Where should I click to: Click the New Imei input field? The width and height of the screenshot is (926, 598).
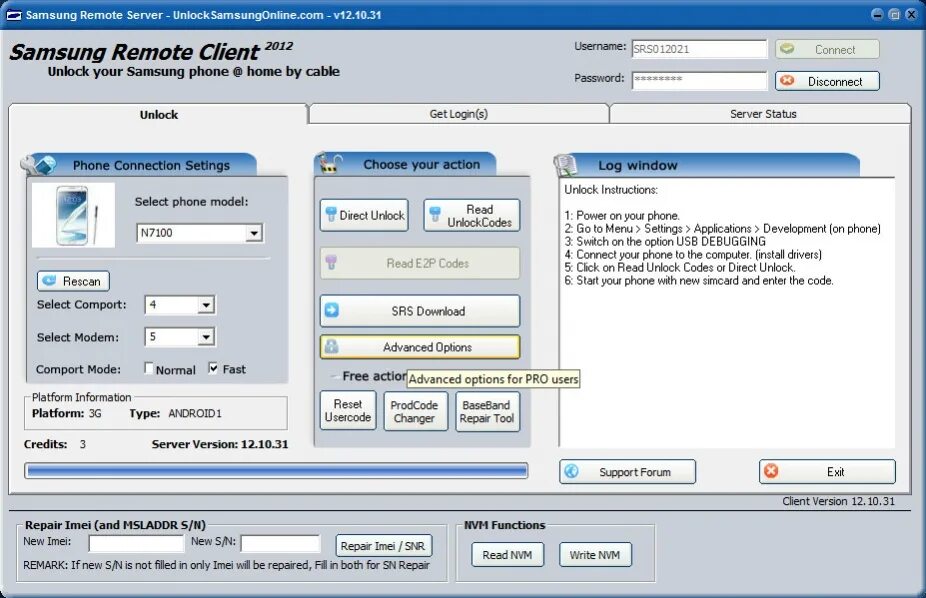(x=136, y=543)
